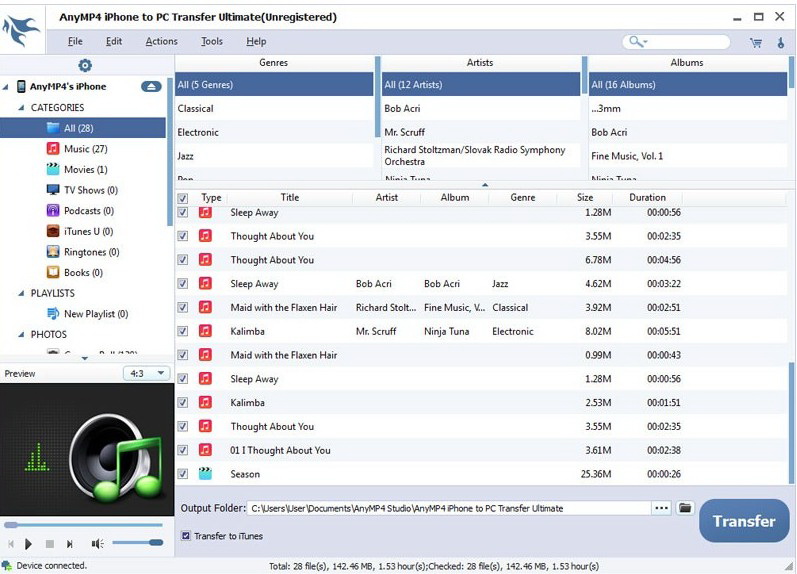Collapse the PHOTOS section
The image size is (797, 574).
pyautogui.click(x=21, y=335)
